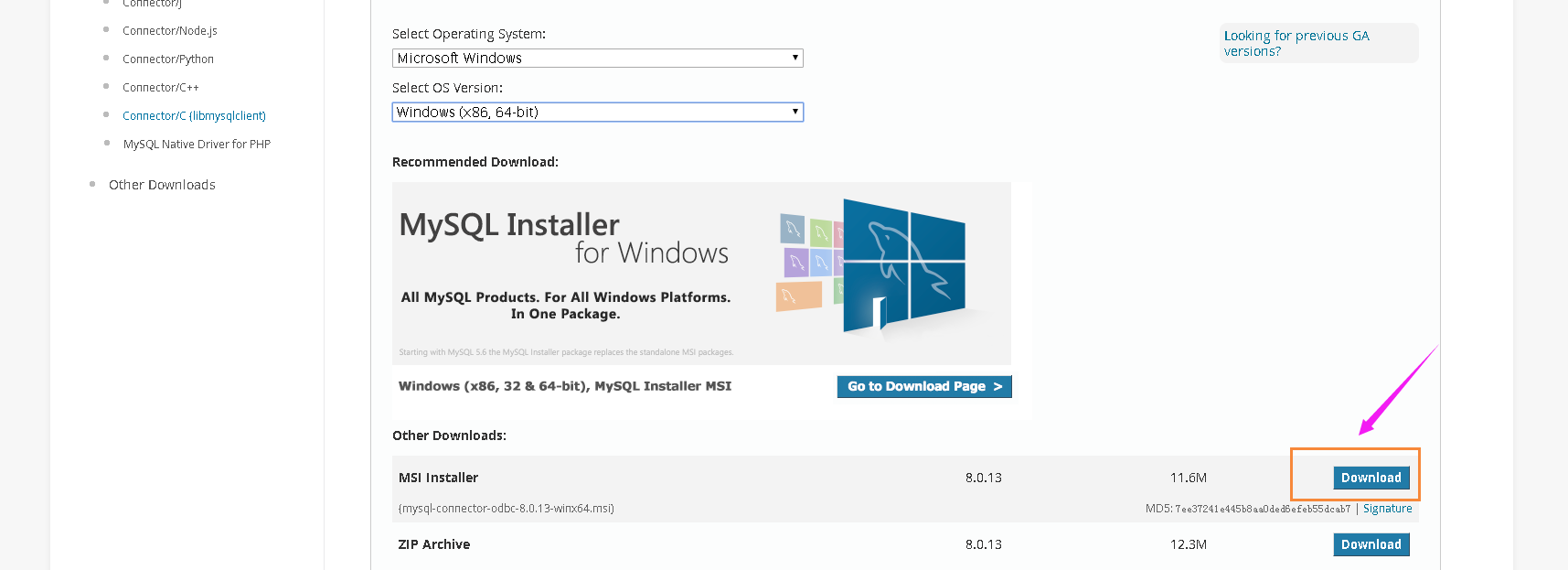The width and height of the screenshot is (1568, 570).
Task: Open Connector/C (libmysqlclient) sidebar link
Action: pyautogui.click(x=194, y=116)
